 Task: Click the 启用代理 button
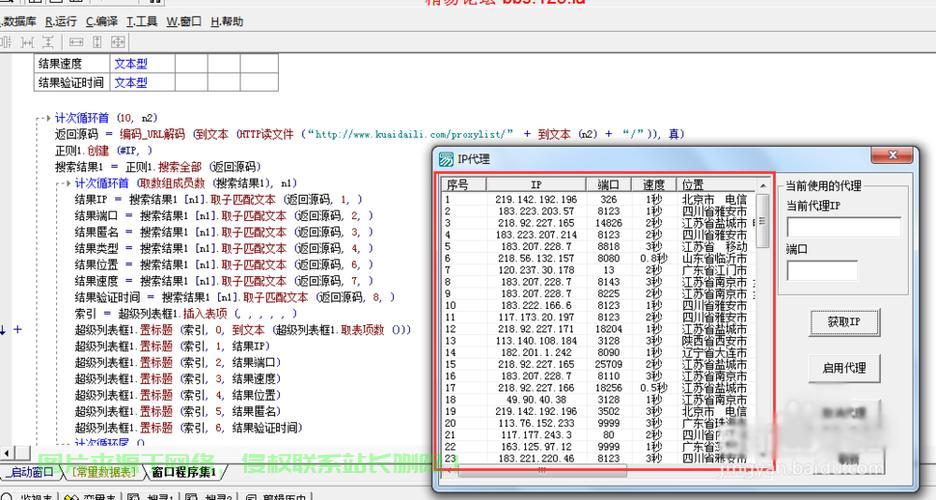coord(844,368)
